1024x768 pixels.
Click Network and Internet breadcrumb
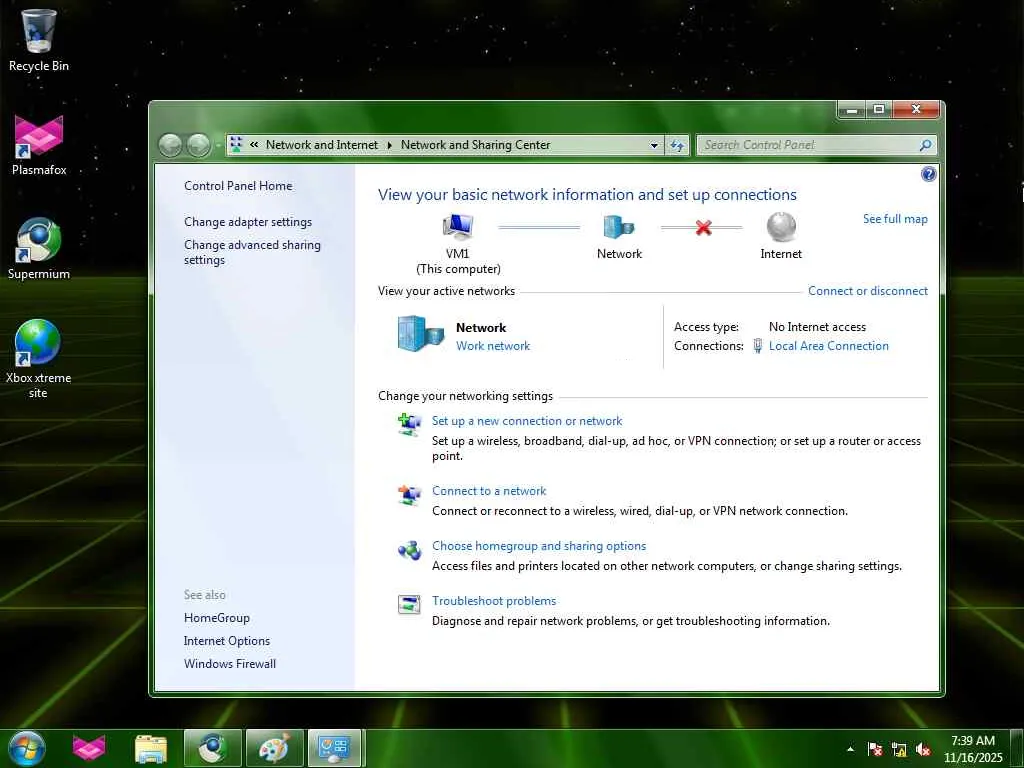pos(322,145)
